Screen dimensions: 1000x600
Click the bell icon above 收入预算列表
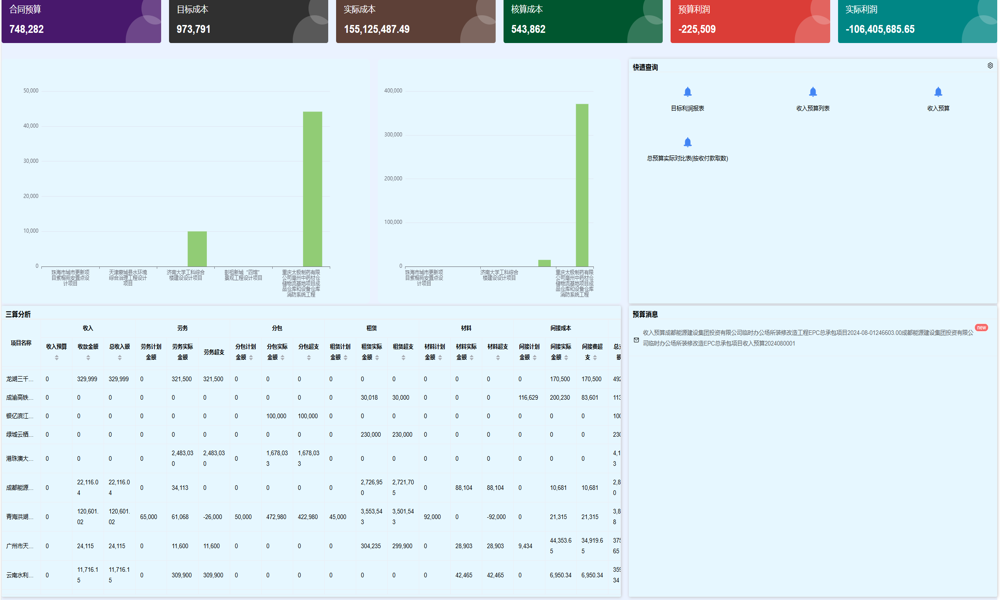[812, 92]
